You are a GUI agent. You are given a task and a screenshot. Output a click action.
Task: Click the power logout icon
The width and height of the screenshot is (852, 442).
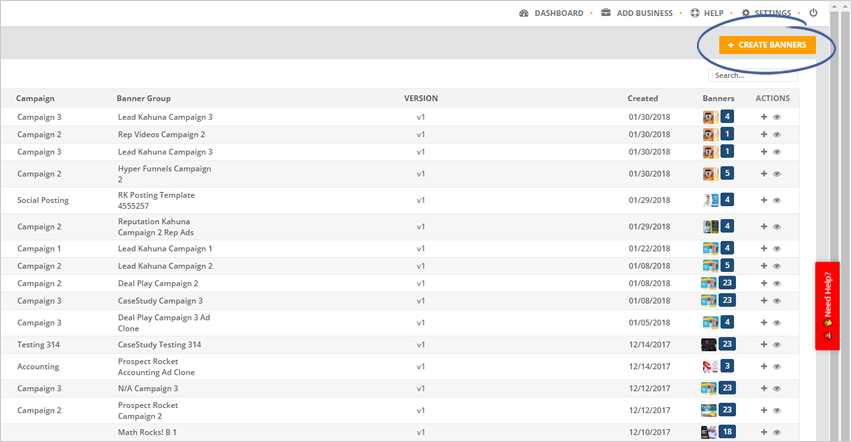(814, 13)
